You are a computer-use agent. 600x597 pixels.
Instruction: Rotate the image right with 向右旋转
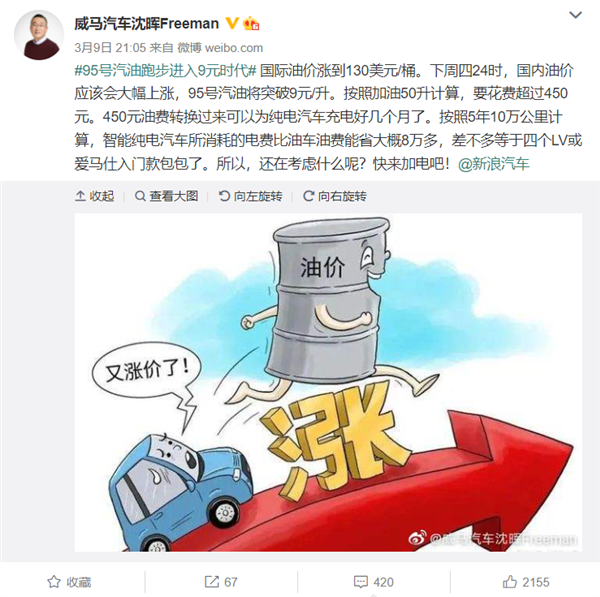click(x=335, y=196)
